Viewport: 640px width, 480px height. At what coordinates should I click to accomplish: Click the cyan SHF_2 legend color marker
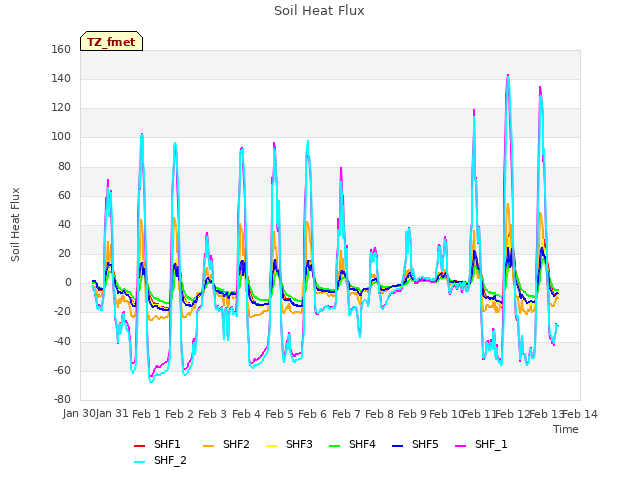click(140, 461)
